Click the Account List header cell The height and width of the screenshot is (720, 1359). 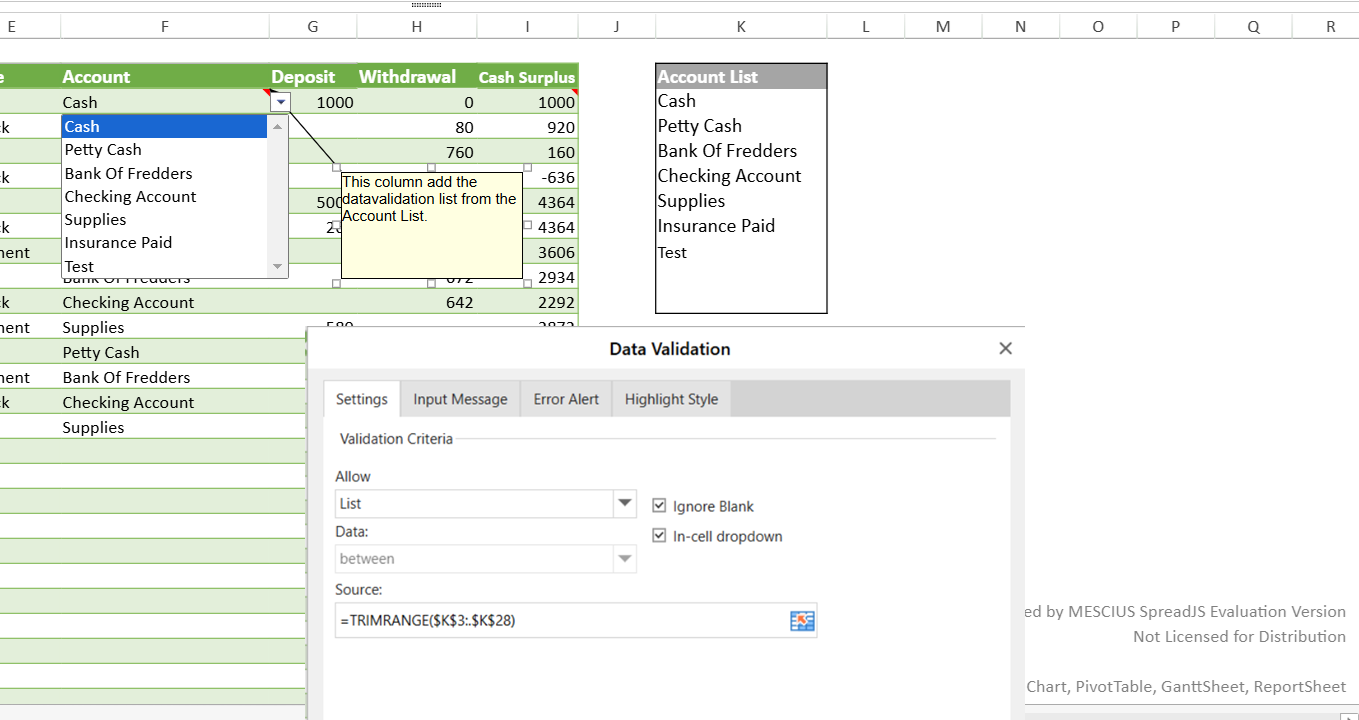(x=740, y=77)
